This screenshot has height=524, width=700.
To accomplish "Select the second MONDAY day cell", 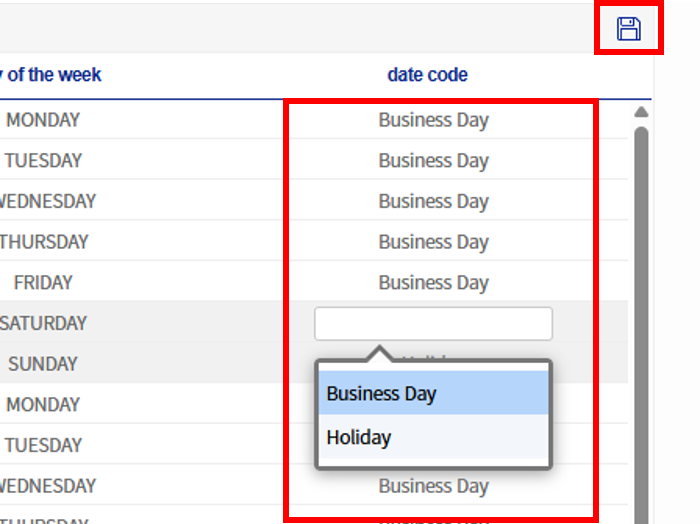I will (x=43, y=405).
